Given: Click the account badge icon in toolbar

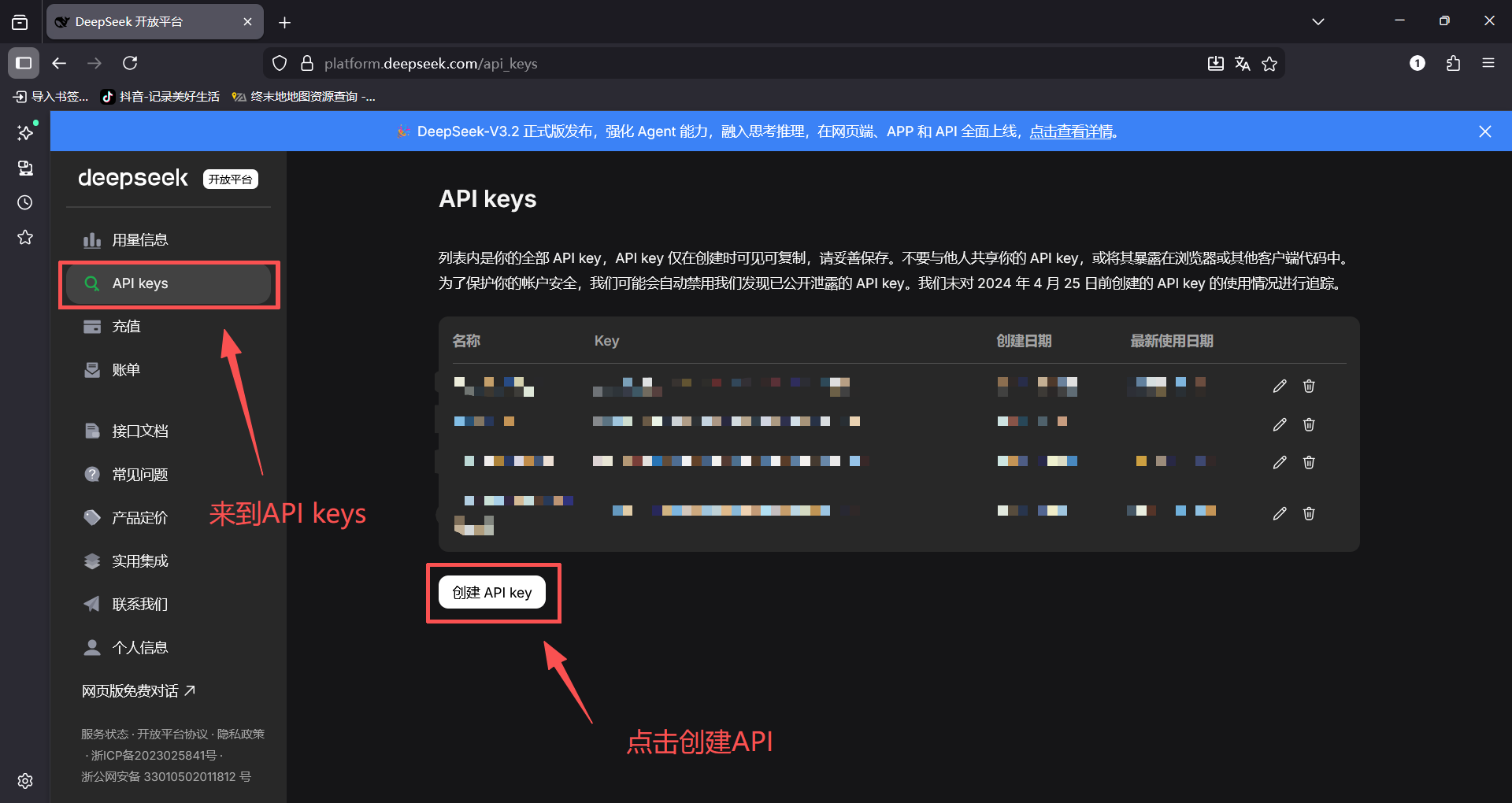Looking at the screenshot, I should 1417,63.
